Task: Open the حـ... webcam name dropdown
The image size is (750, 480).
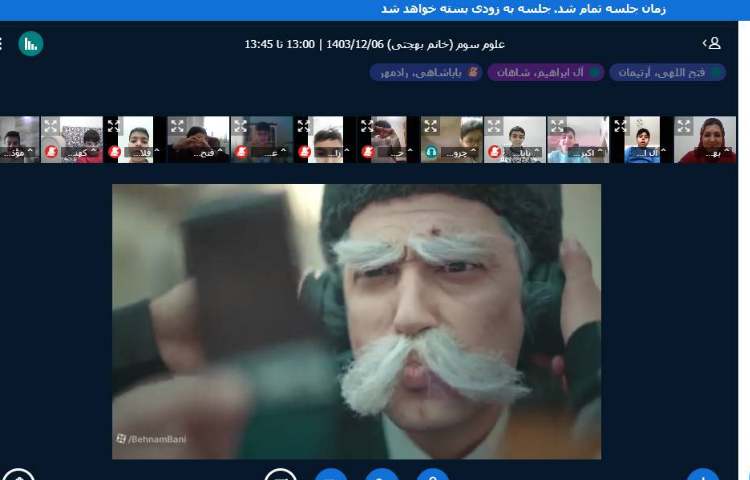Action: (397, 153)
